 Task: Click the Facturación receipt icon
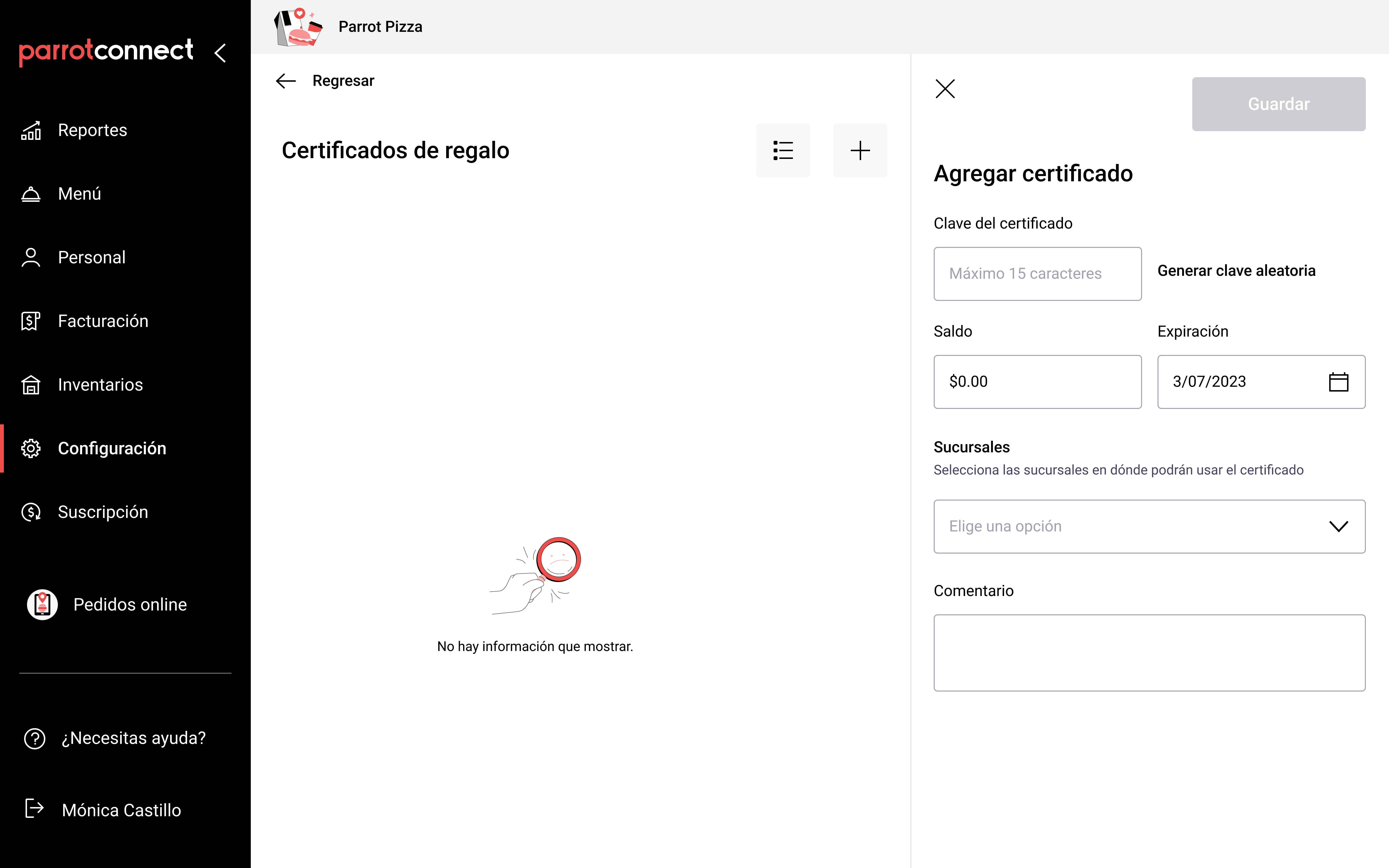pos(31,321)
